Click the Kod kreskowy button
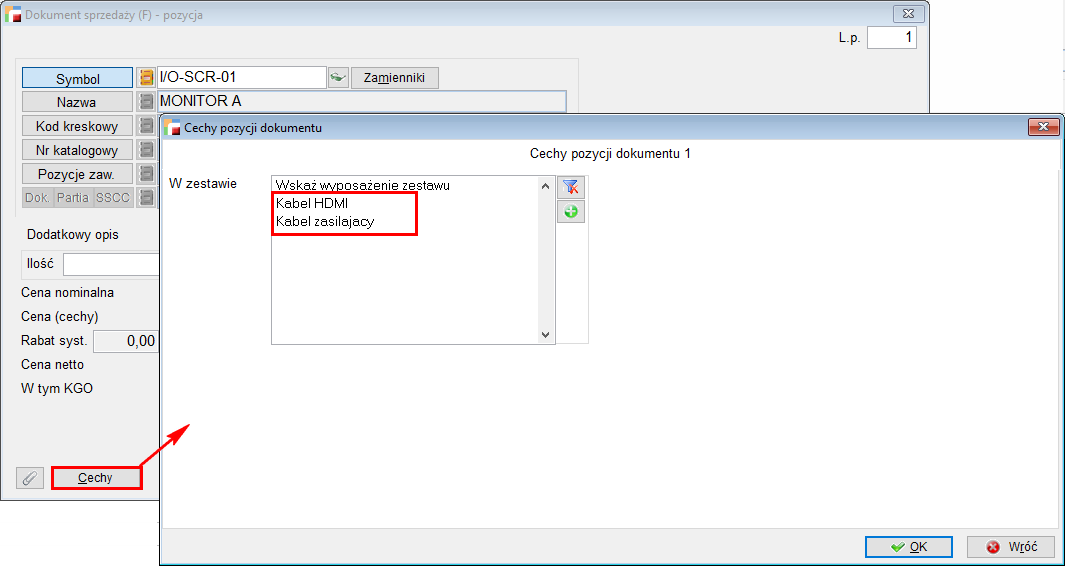1065x566 pixels. [x=77, y=126]
